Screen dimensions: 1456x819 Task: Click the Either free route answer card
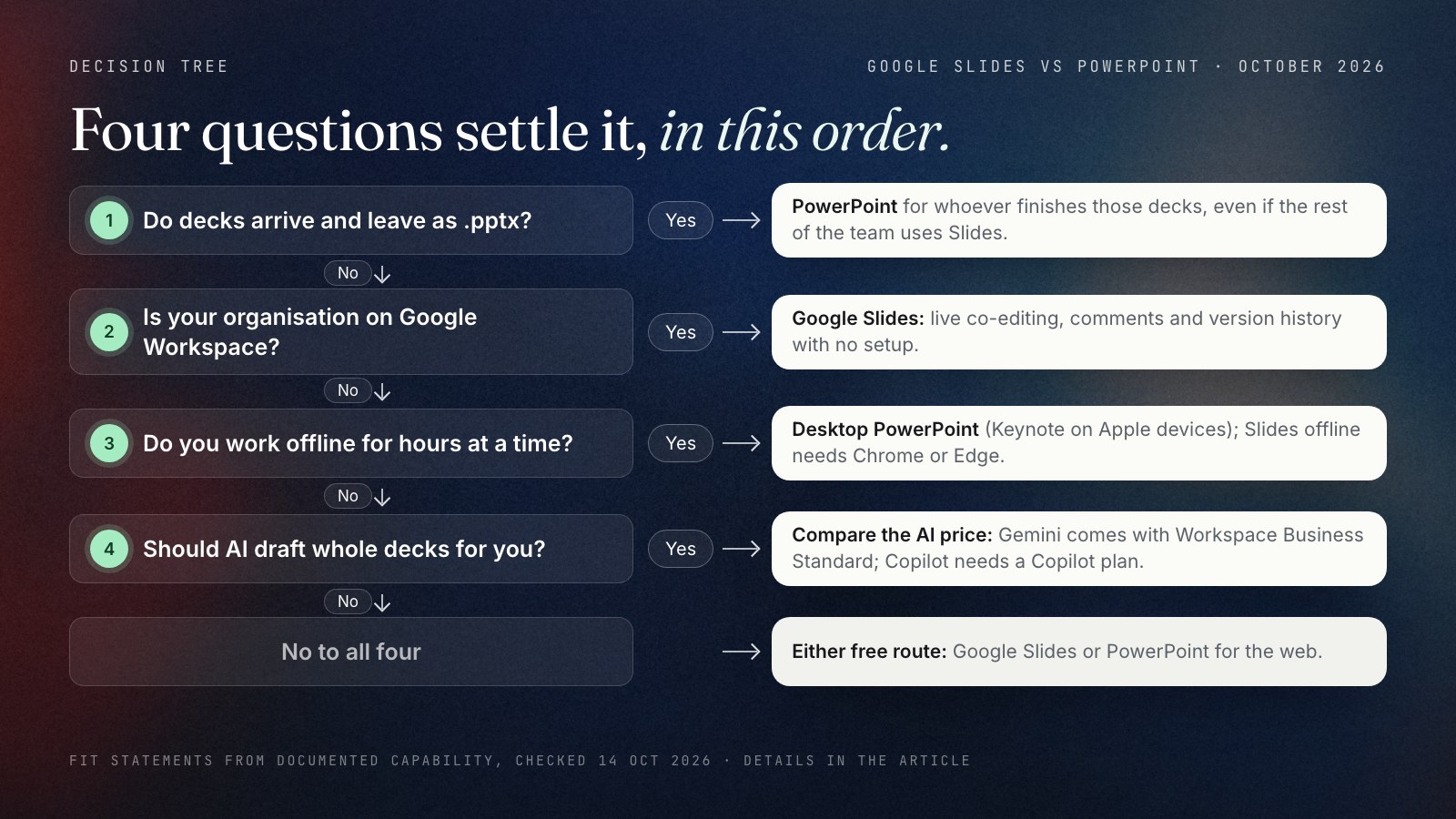click(1079, 652)
